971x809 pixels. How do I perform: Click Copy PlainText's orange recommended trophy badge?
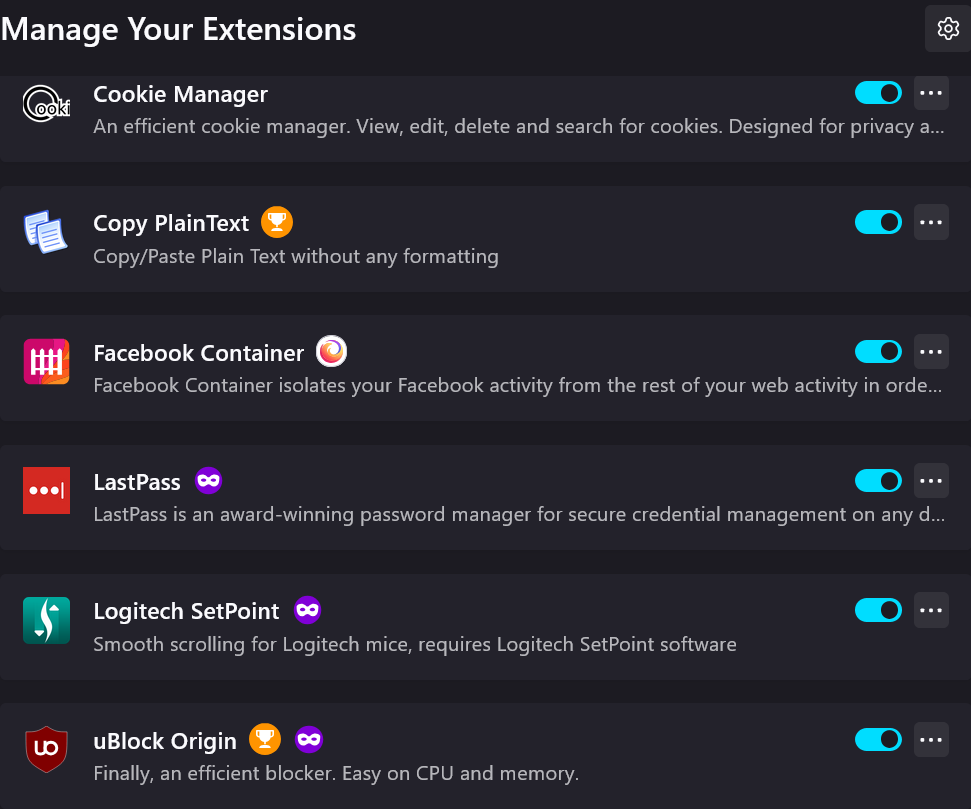click(277, 222)
